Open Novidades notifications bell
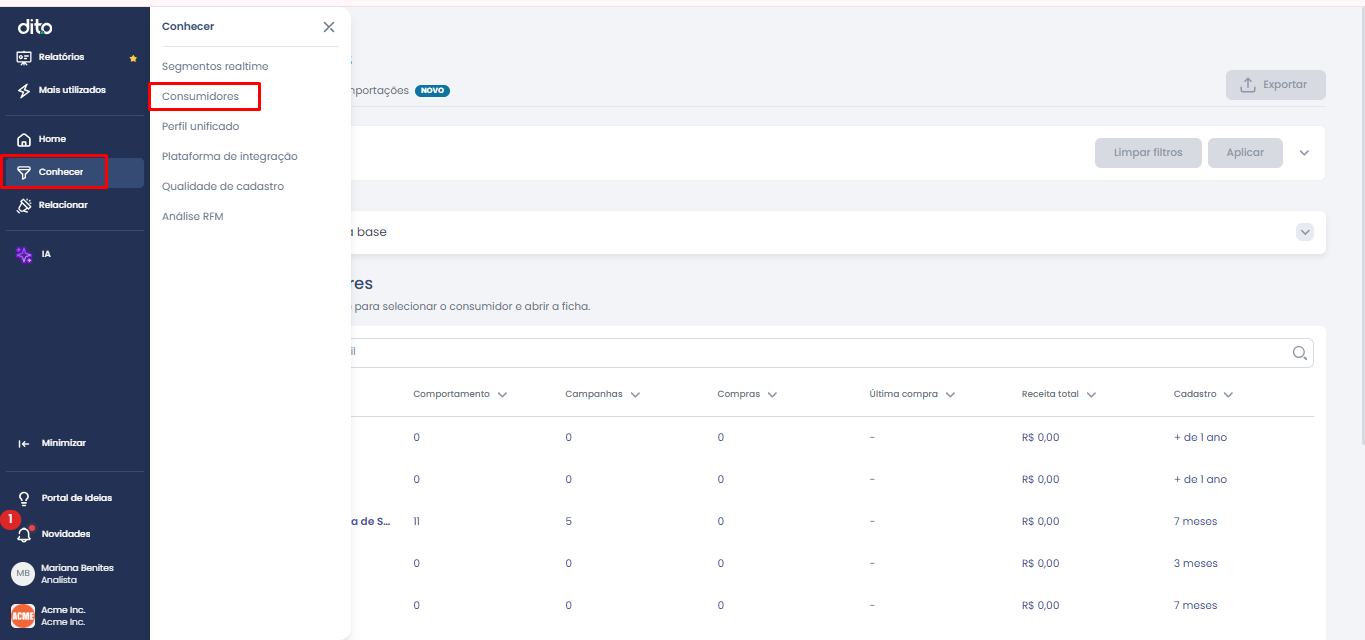The height and width of the screenshot is (640, 1365). pos(24,534)
